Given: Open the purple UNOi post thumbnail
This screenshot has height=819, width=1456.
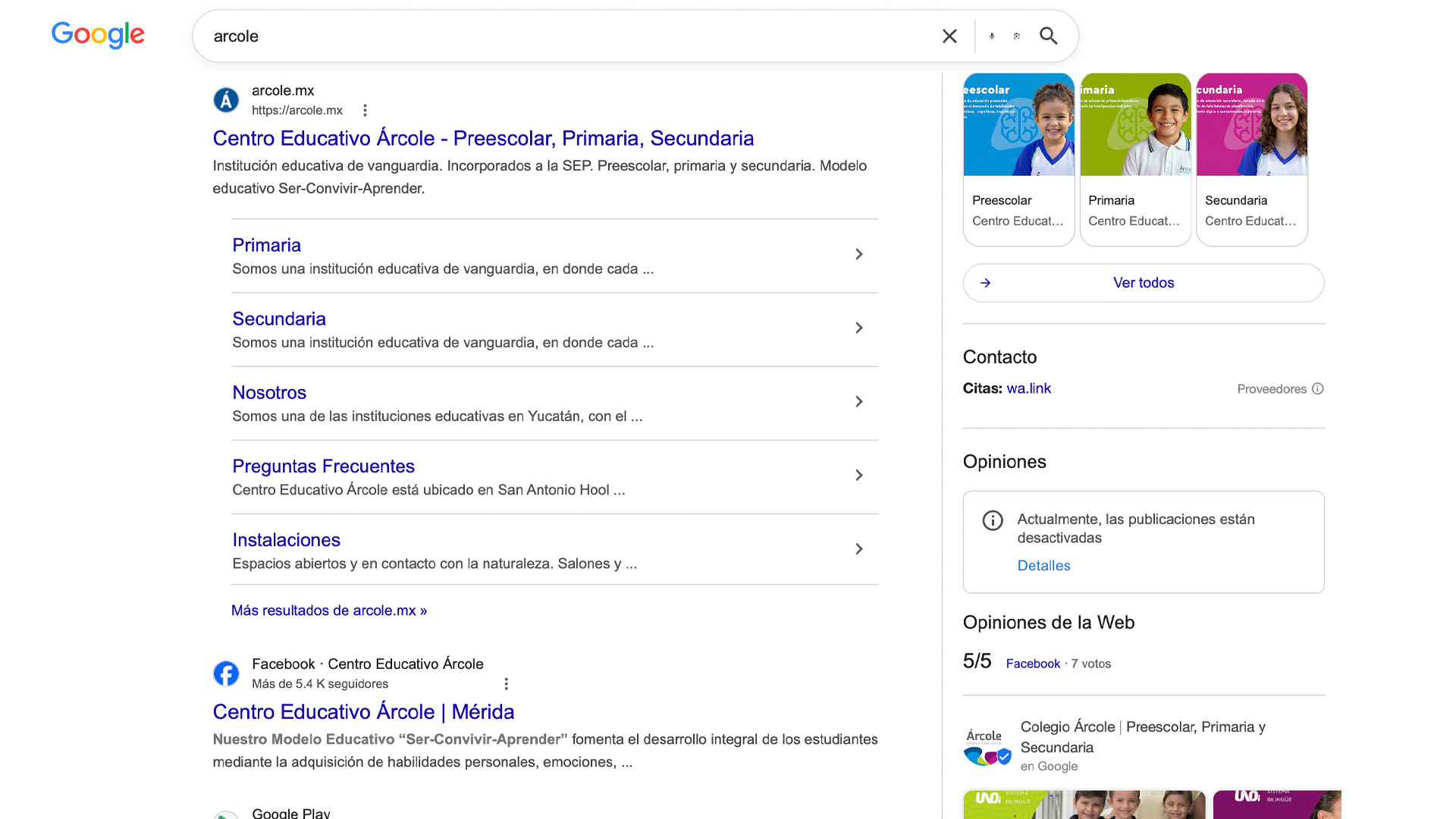Looking at the screenshot, I should point(1277,805).
